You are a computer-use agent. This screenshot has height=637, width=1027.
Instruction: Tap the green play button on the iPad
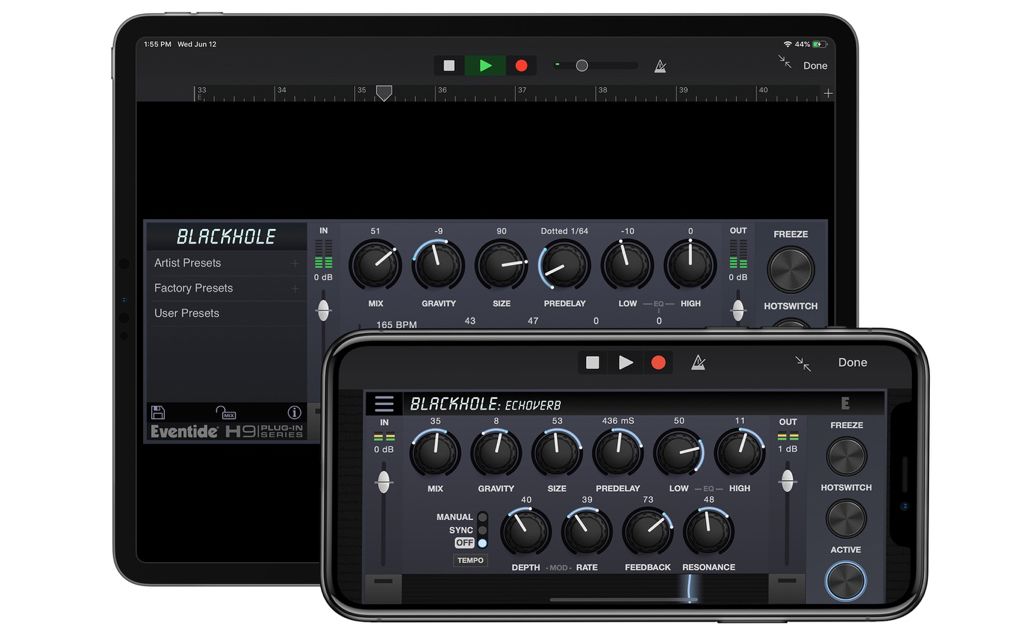pyautogui.click(x=485, y=65)
